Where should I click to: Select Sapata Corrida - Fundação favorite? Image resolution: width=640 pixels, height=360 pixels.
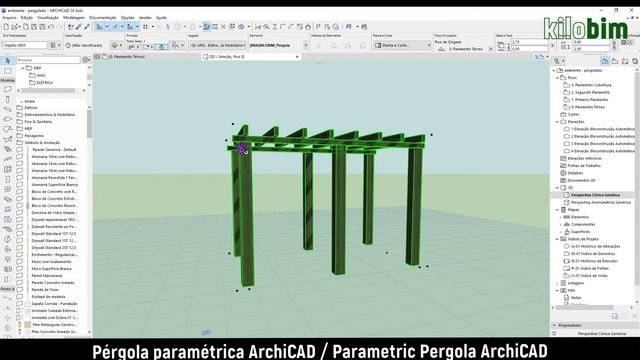[x=54, y=304]
